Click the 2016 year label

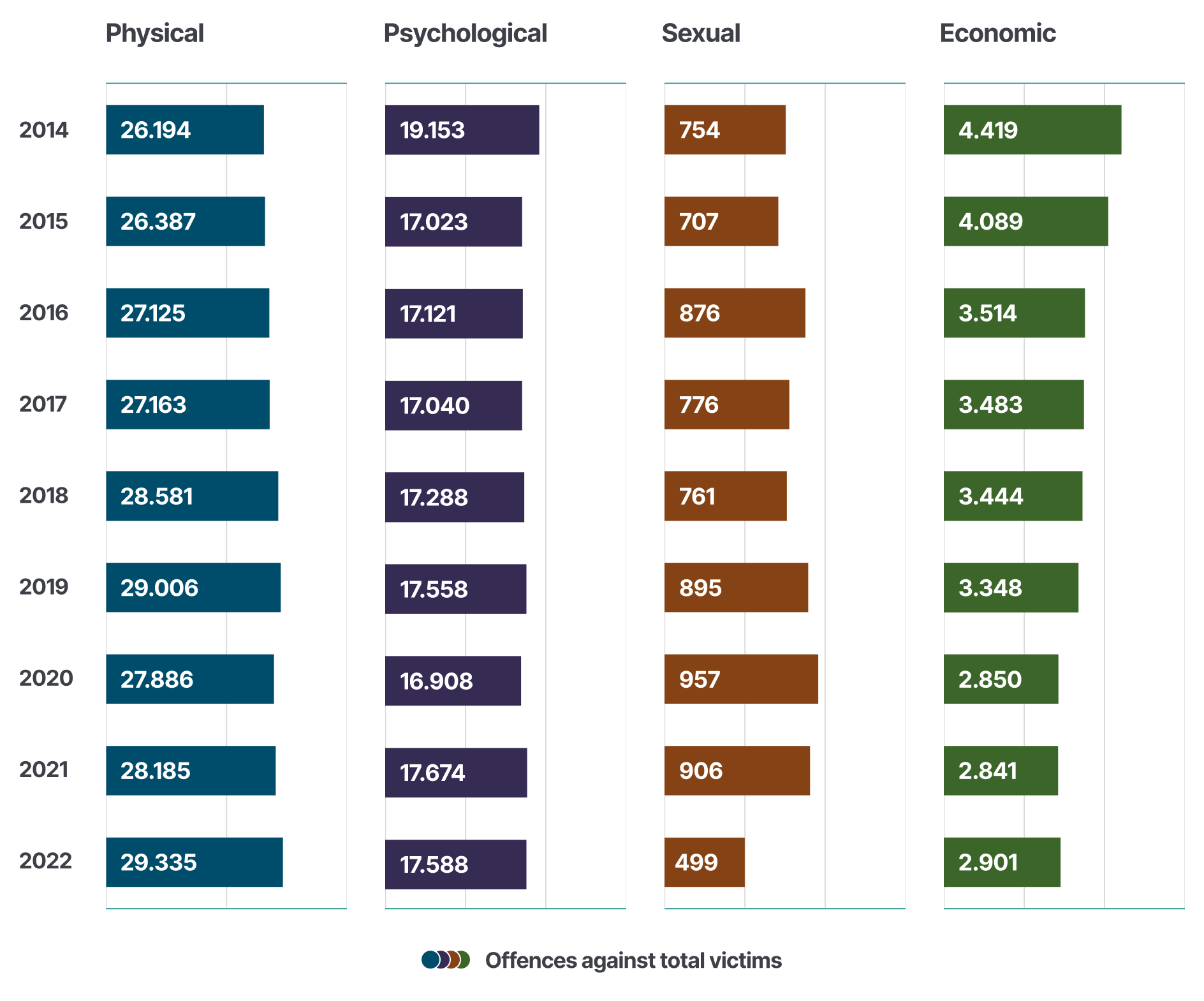(x=43, y=313)
